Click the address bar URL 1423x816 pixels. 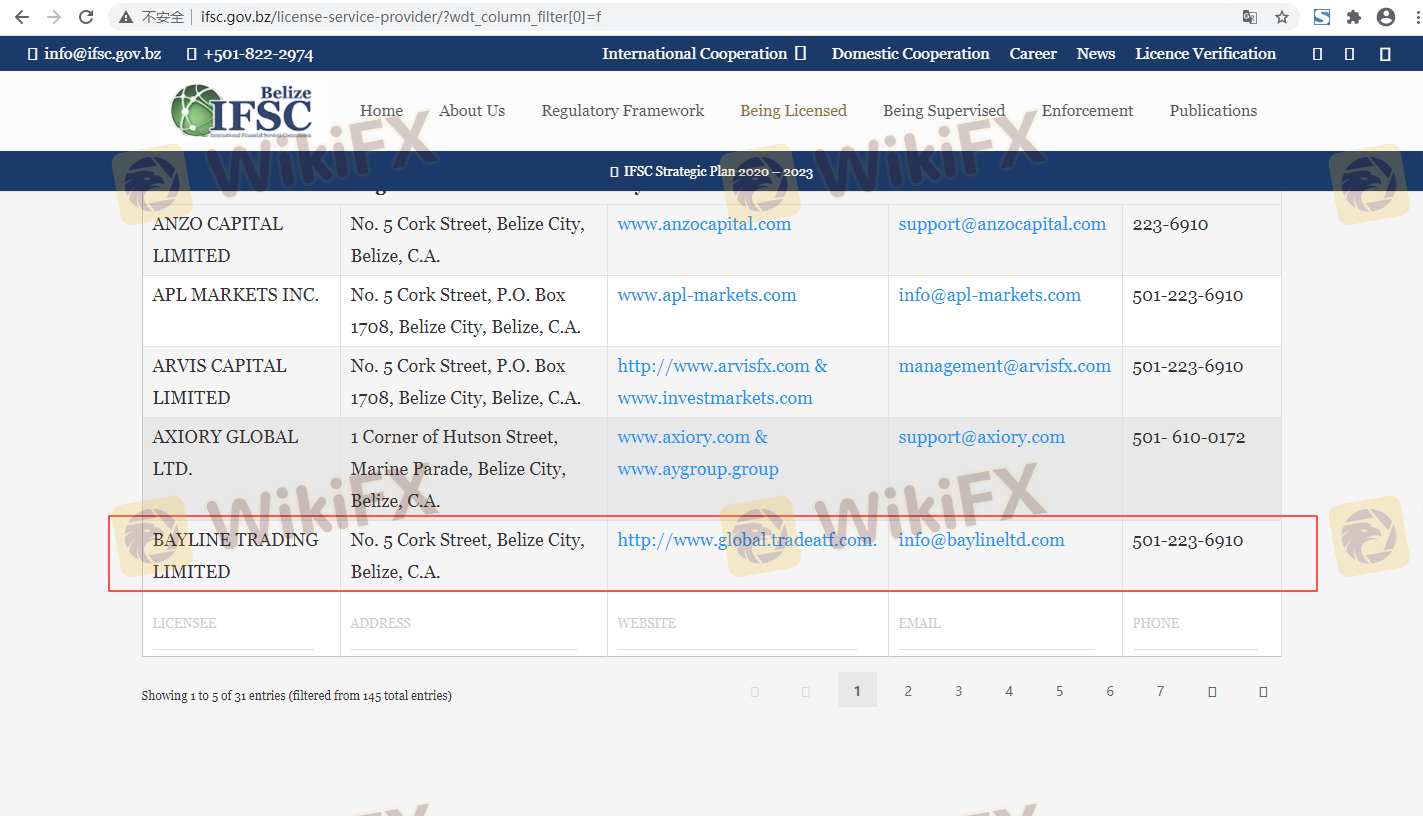[400, 17]
